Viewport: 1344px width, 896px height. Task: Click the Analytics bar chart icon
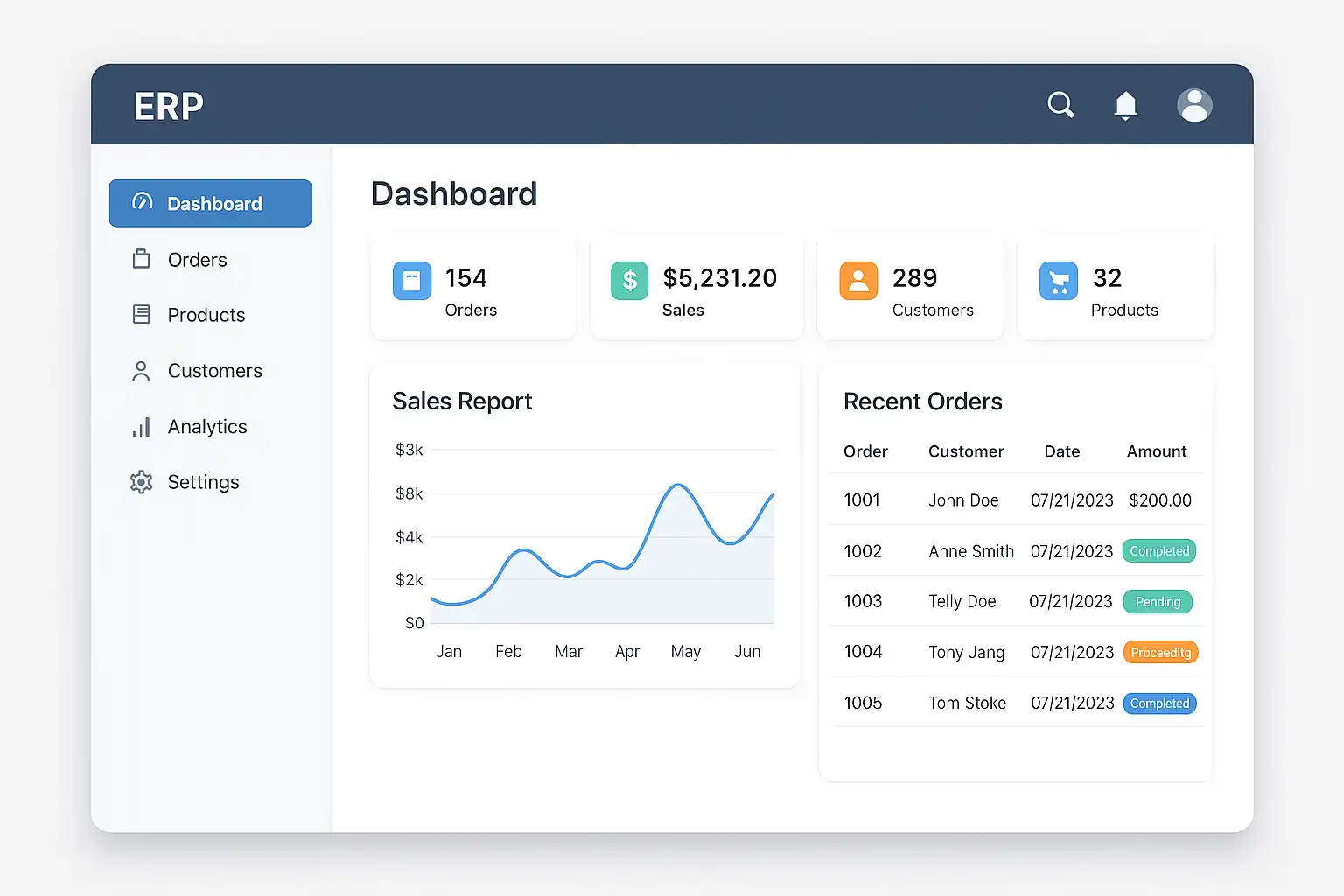(141, 427)
